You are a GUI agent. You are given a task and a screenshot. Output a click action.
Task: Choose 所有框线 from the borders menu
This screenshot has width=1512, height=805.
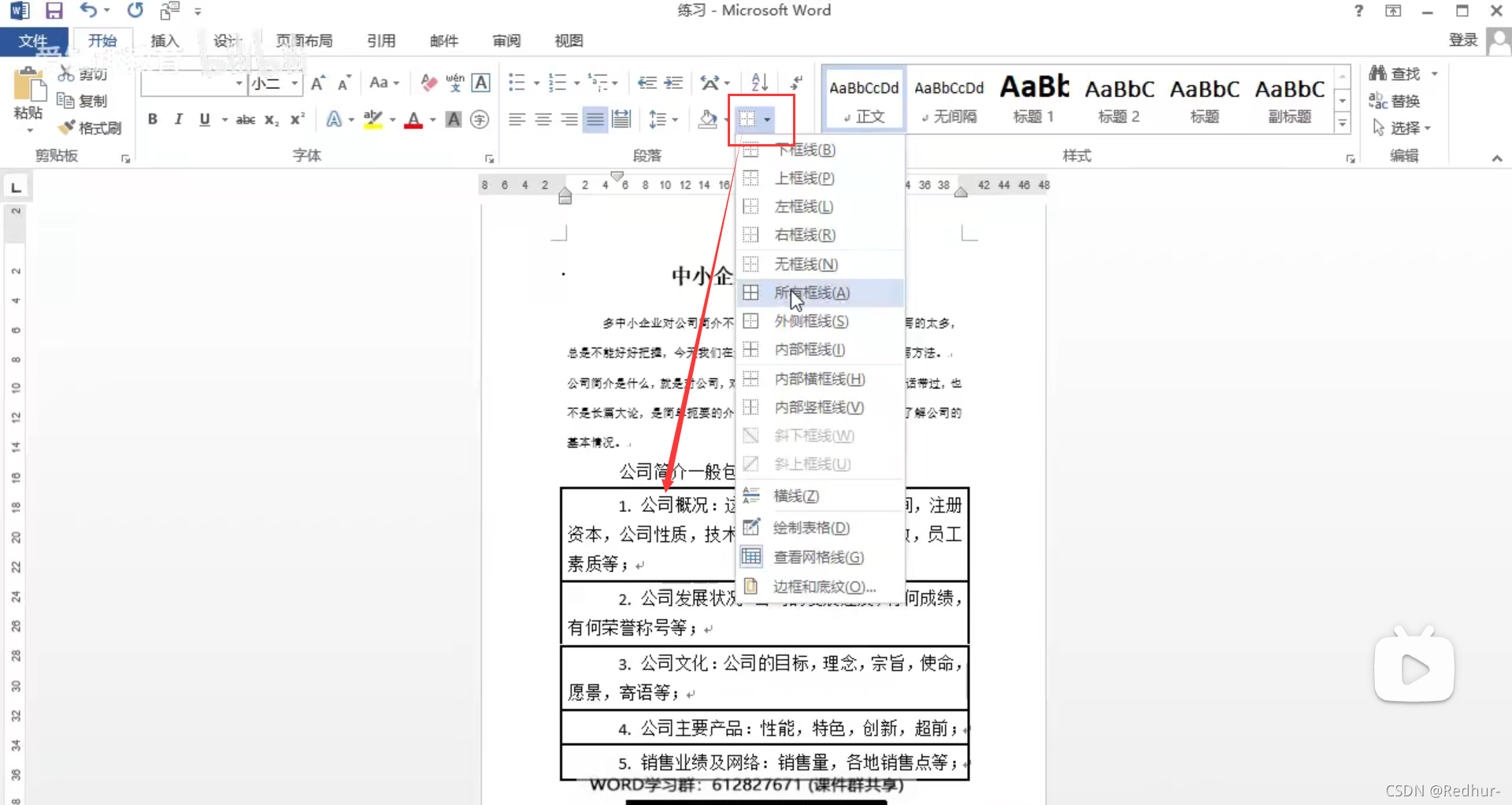[810, 292]
